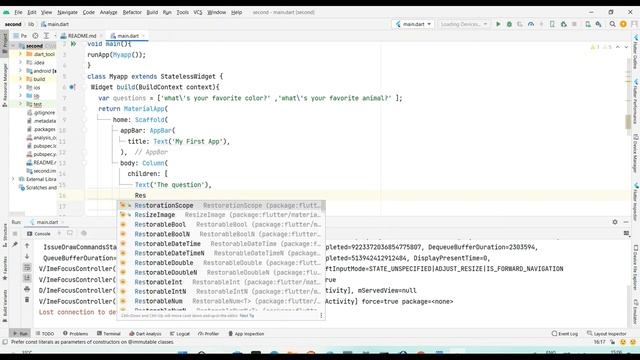
Task: Open the Navigate menu
Action: point(67,12)
